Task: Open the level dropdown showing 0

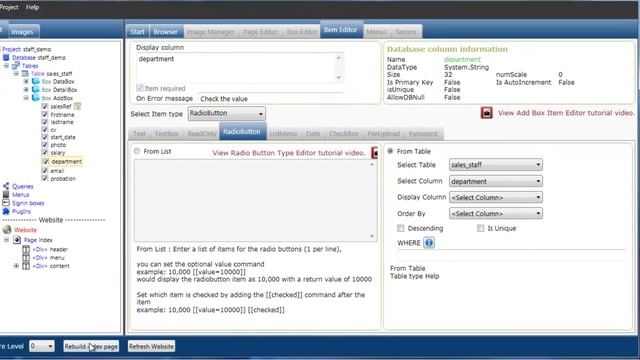Action: pos(42,346)
